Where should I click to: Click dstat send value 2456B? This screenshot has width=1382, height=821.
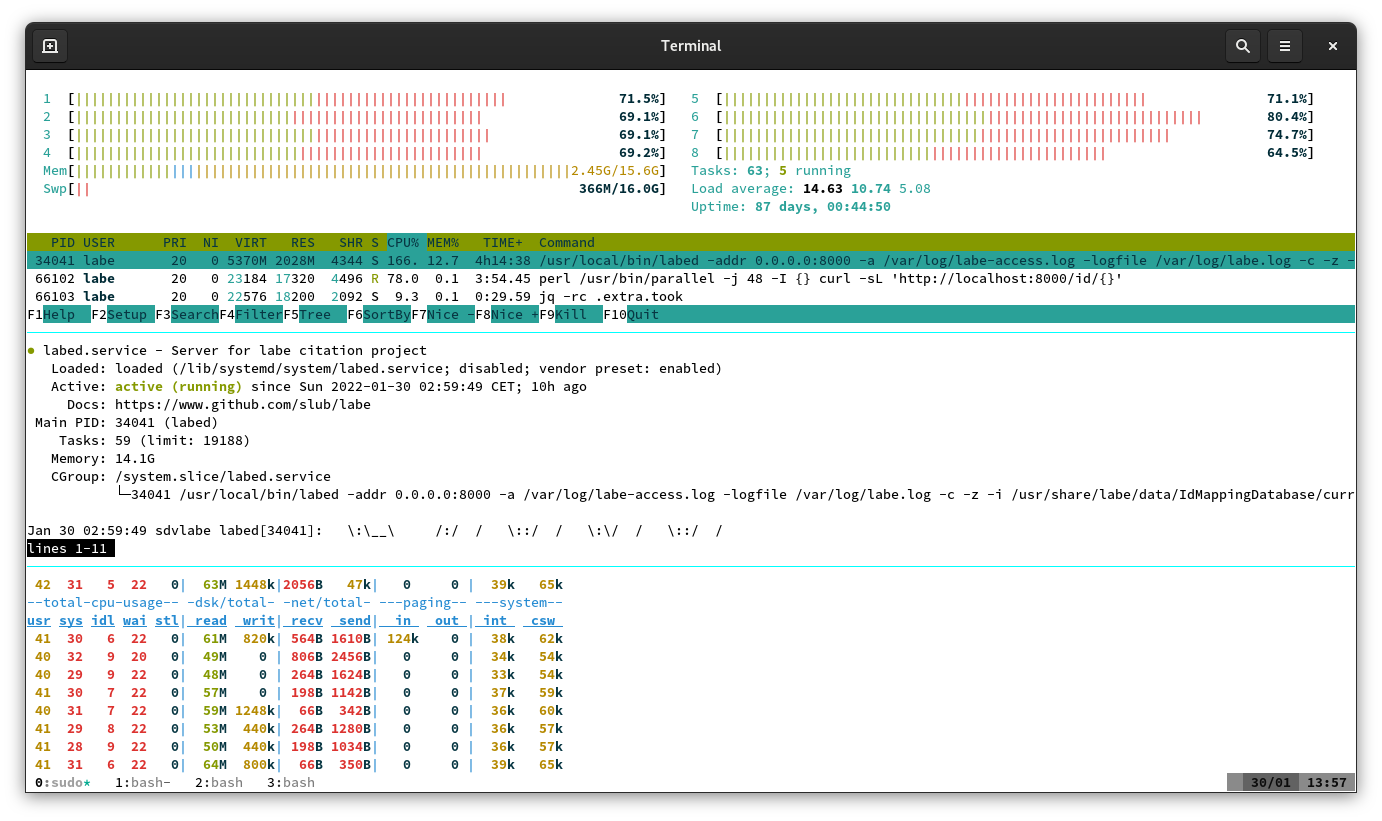click(351, 657)
